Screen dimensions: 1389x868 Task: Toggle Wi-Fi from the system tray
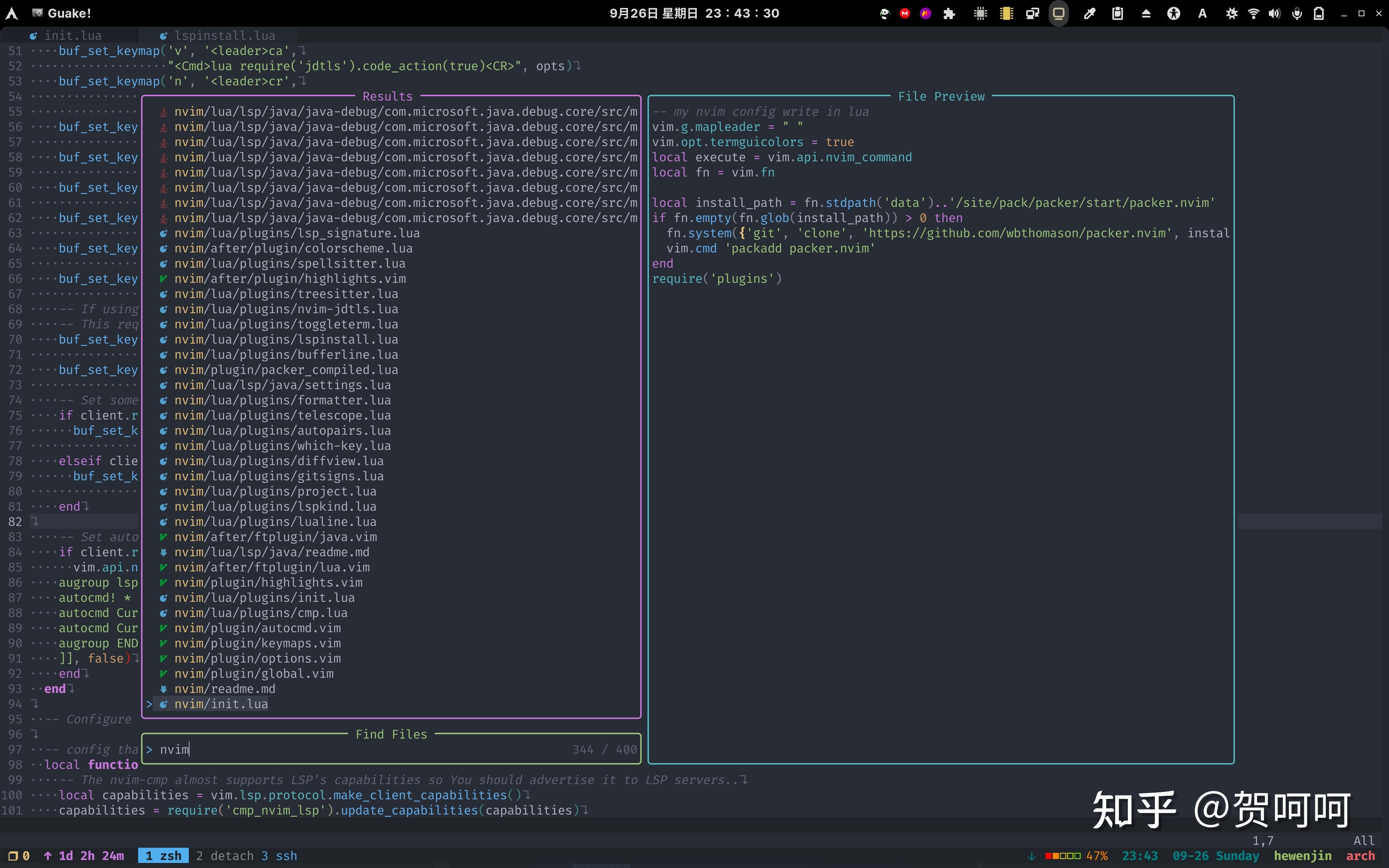pyautogui.click(x=1253, y=13)
